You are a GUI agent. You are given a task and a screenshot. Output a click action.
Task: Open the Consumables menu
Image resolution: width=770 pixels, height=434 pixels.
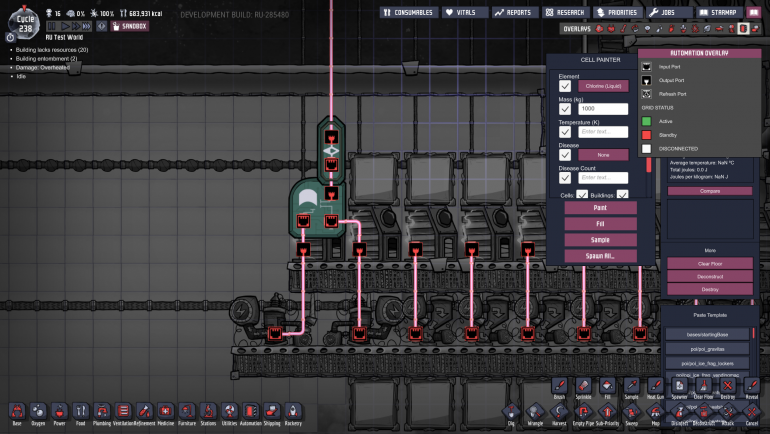coord(409,12)
